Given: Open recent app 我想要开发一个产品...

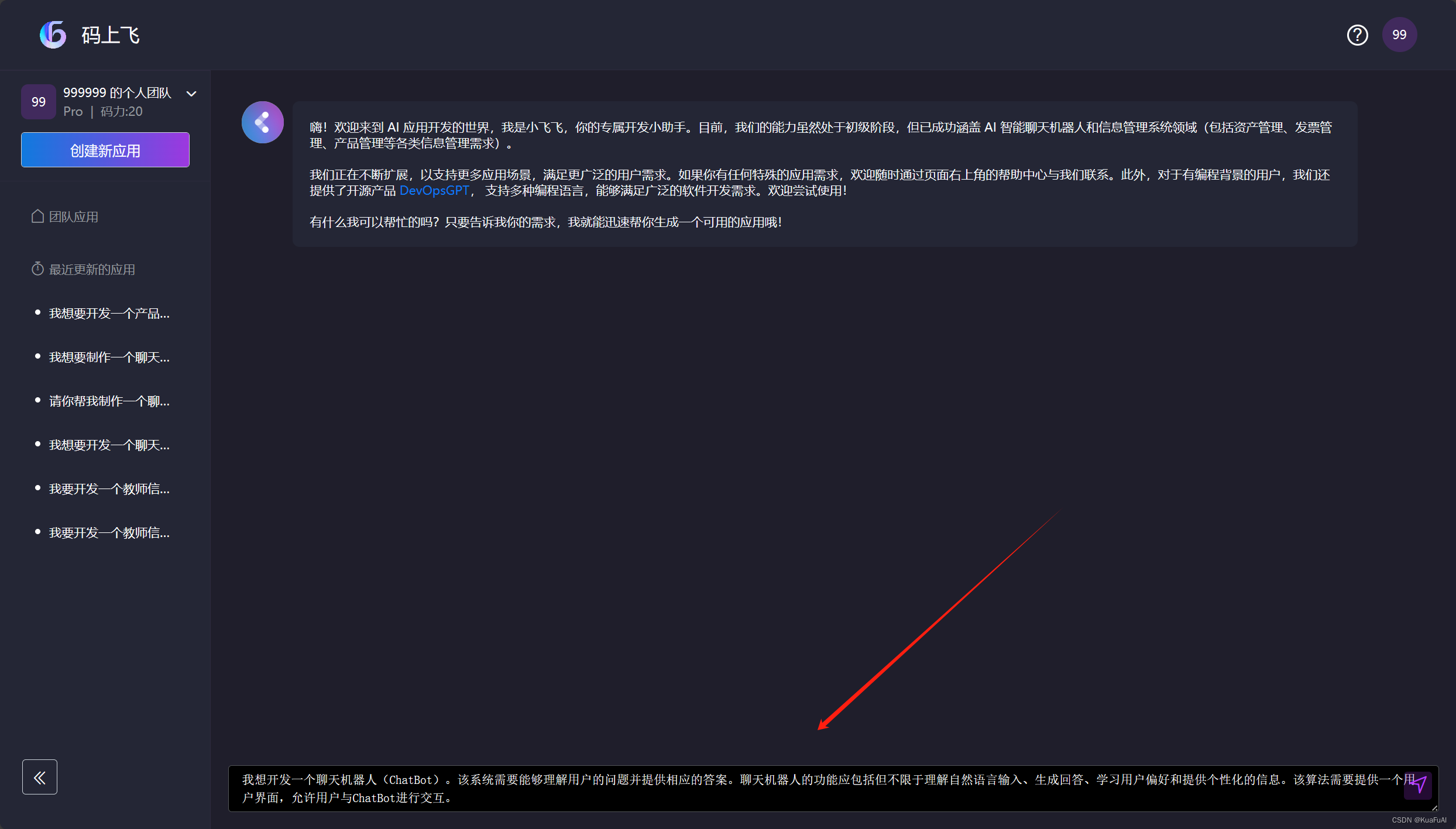Looking at the screenshot, I should (x=109, y=314).
